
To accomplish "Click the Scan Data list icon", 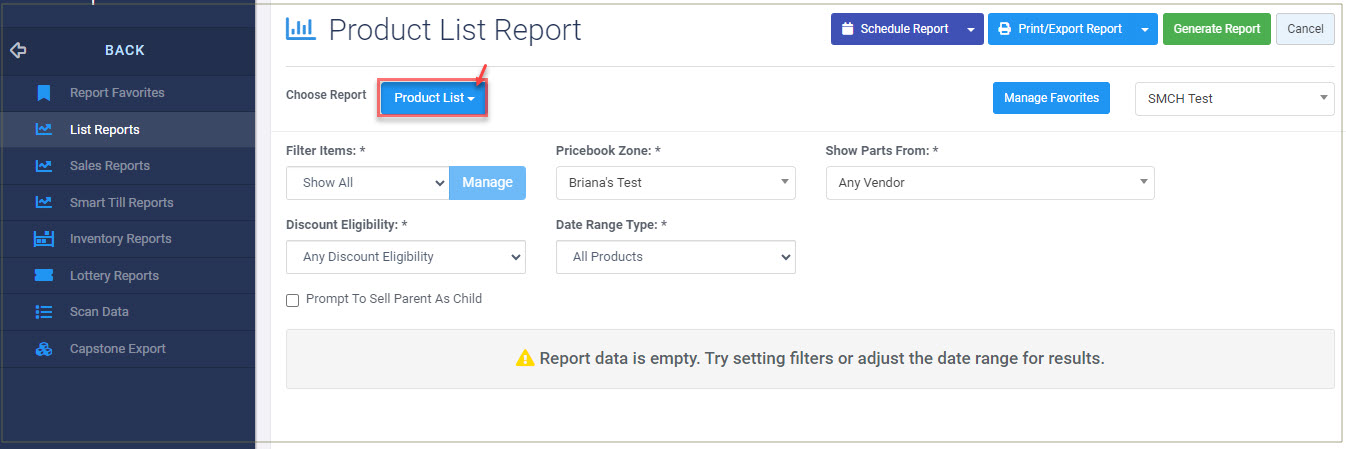I will point(43,312).
